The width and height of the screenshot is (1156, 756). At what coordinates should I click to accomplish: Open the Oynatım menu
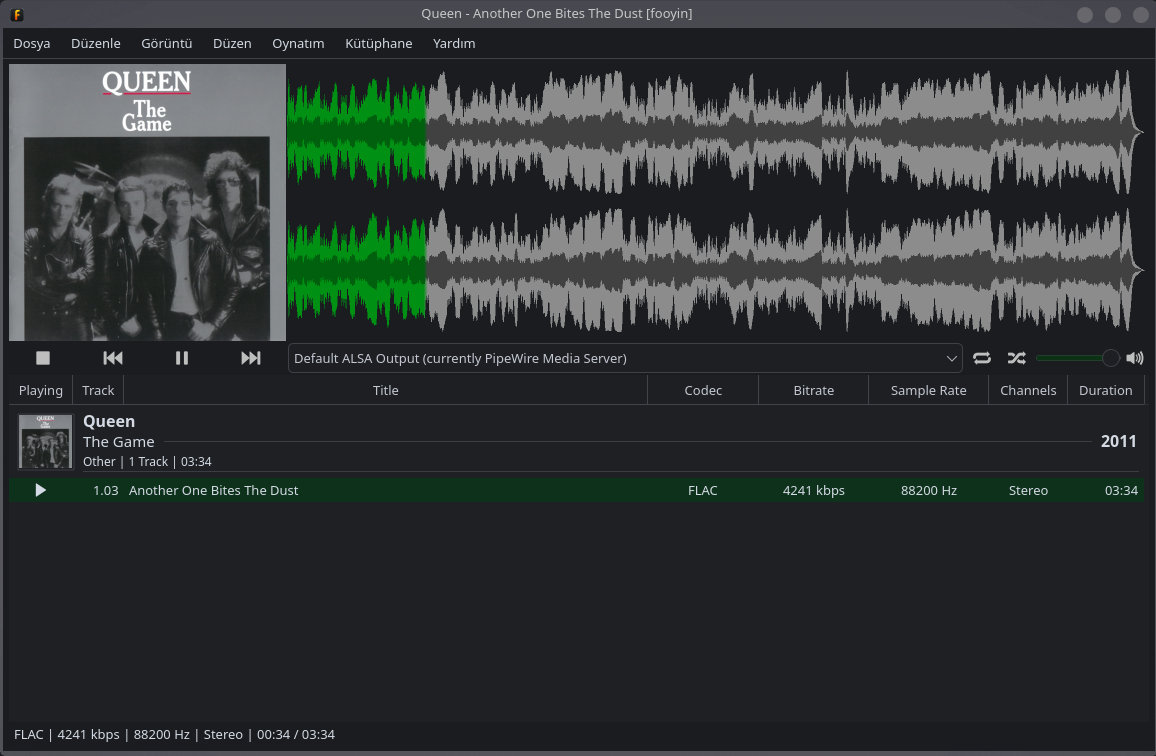[x=298, y=44]
